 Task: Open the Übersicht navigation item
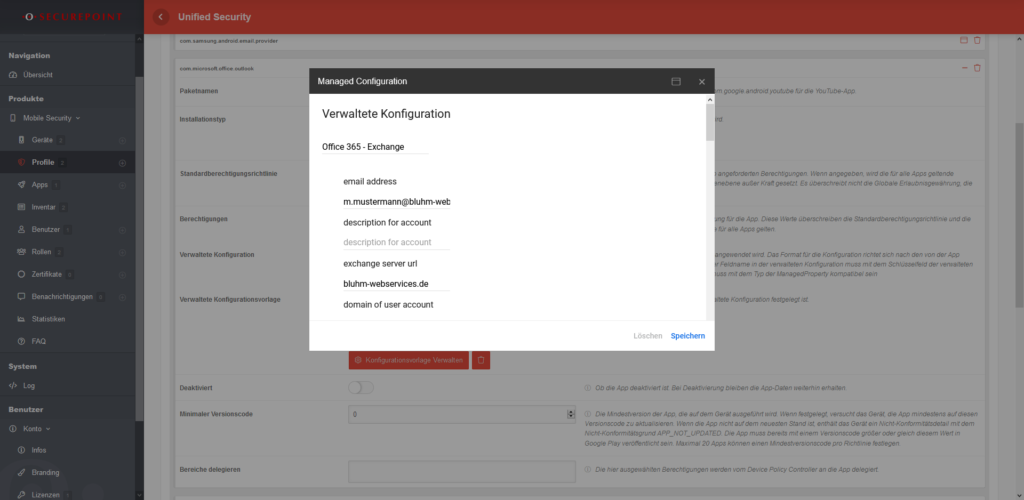point(38,75)
